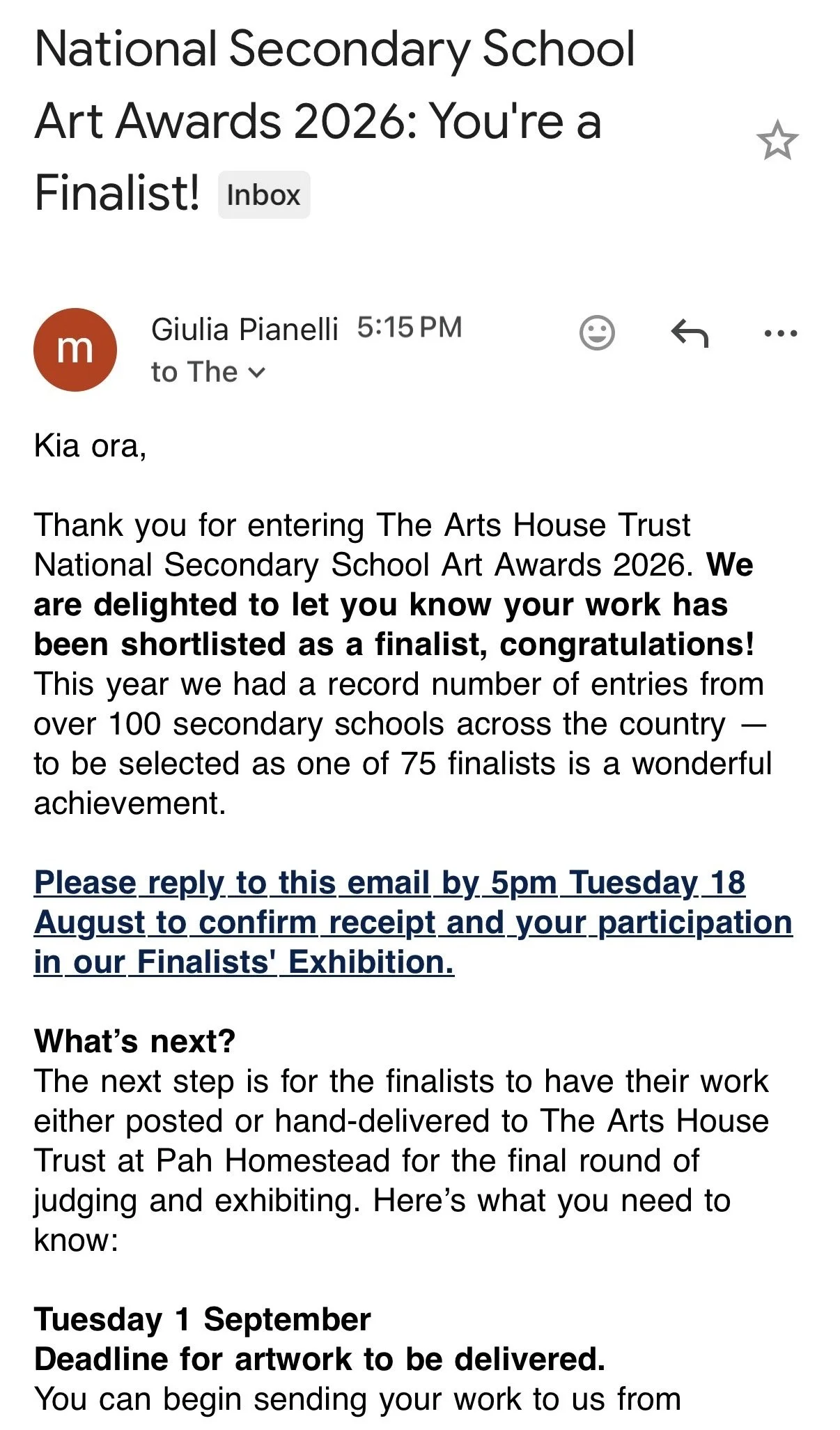The image size is (840, 1430).
Task: Open the Inbox label chip
Action: [x=263, y=195]
